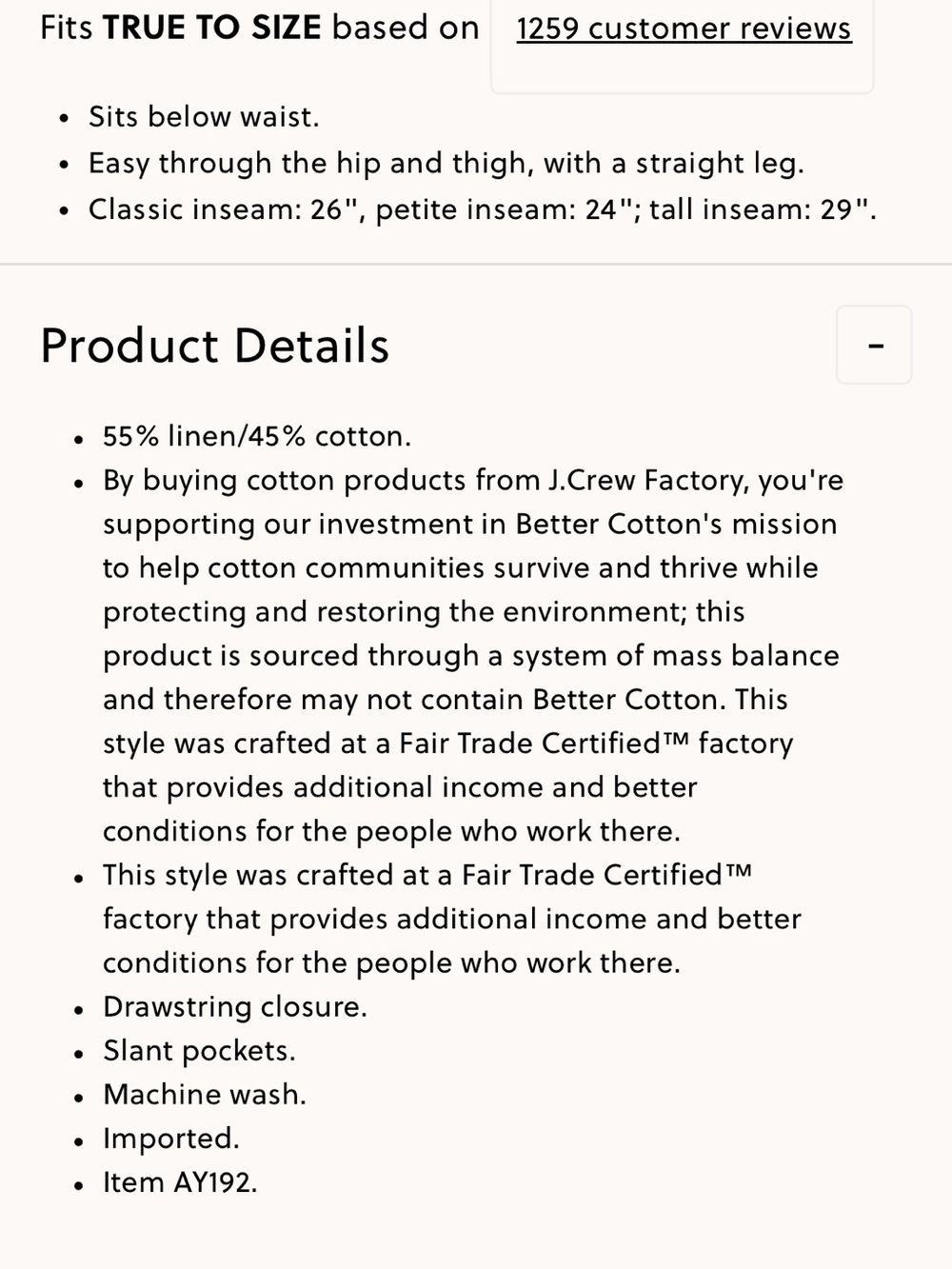
Task: Click the bullet dot beside Sits below waist
Action: [64, 119]
